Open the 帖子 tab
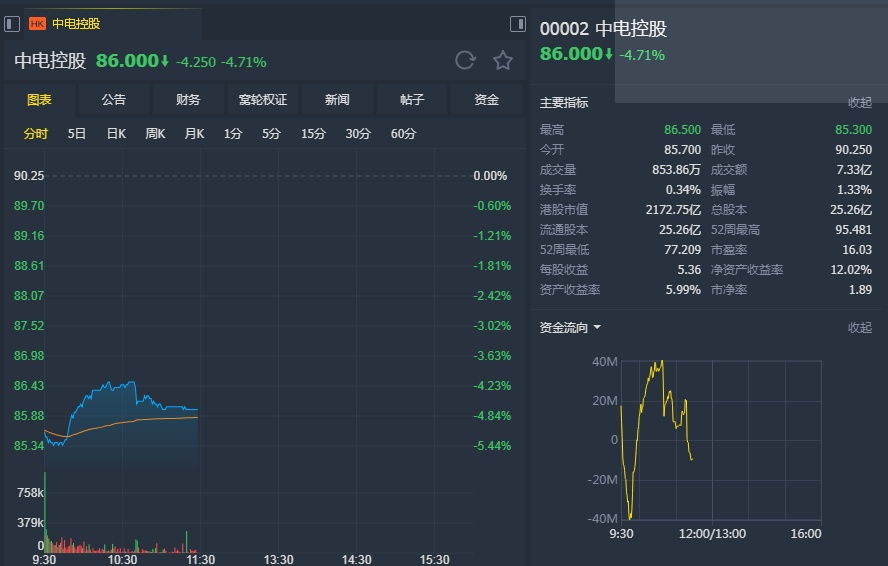The height and width of the screenshot is (566, 888). (x=412, y=100)
